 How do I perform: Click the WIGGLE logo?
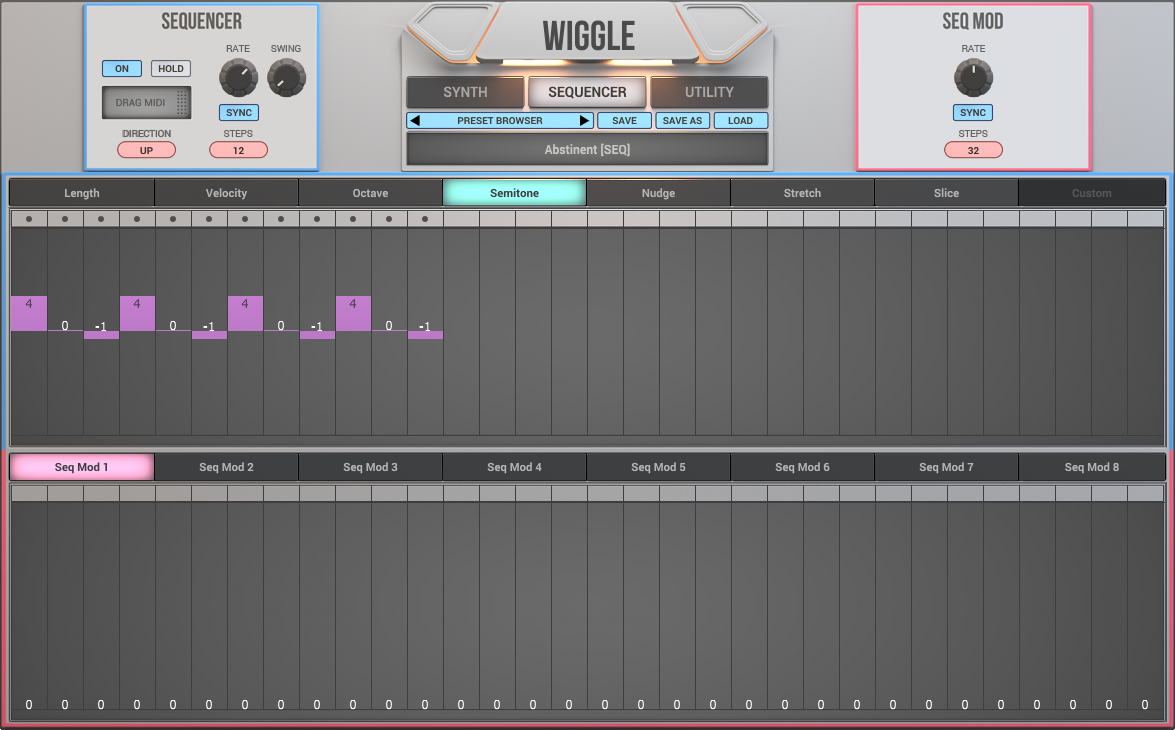coord(589,35)
